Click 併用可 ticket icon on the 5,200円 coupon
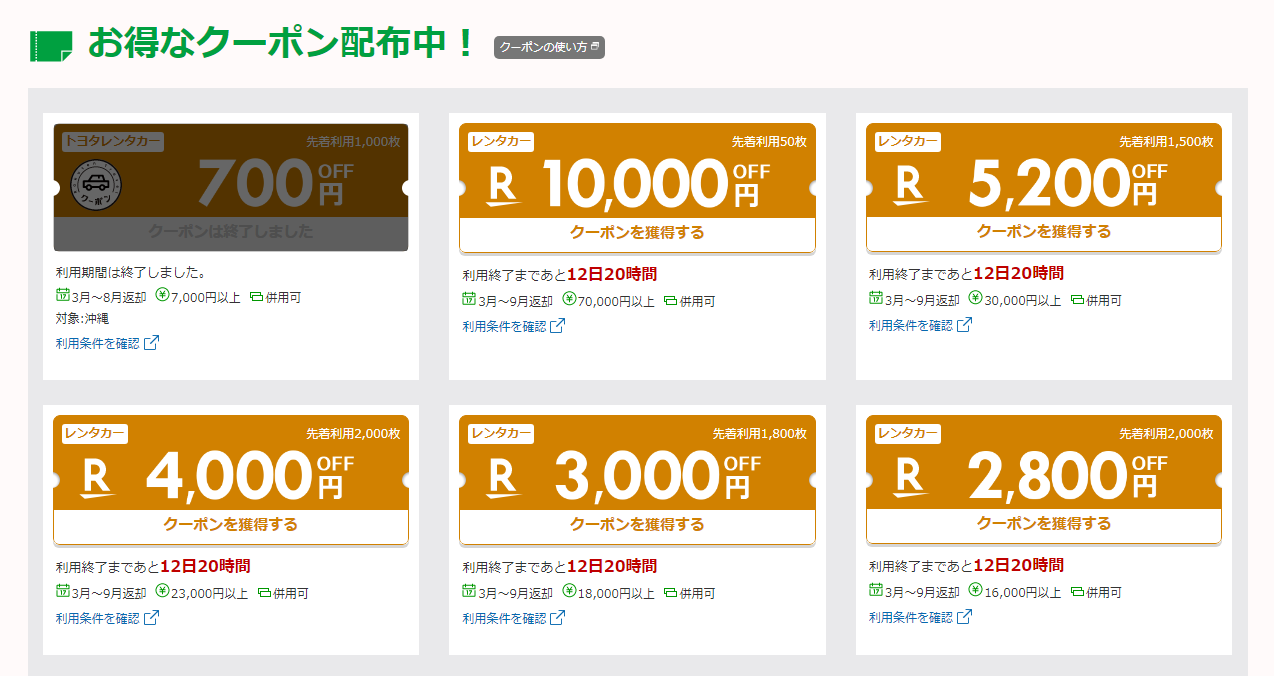 click(x=1077, y=299)
